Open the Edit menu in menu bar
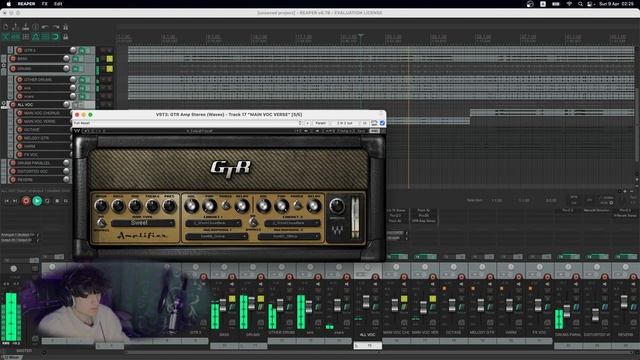 58,4
